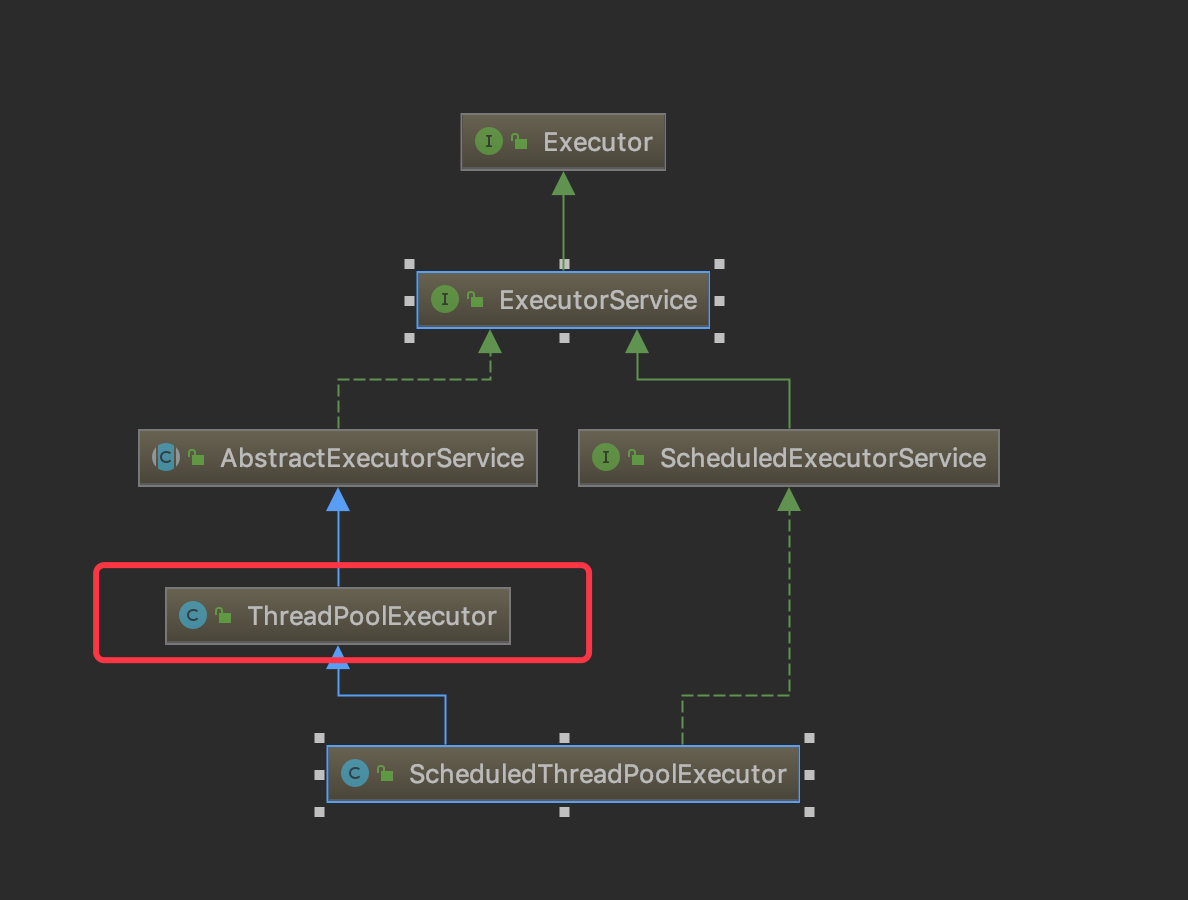The image size is (1188, 900).
Task: Click the ScheduledThreadPoolExecutor class icon
Action: point(355,773)
